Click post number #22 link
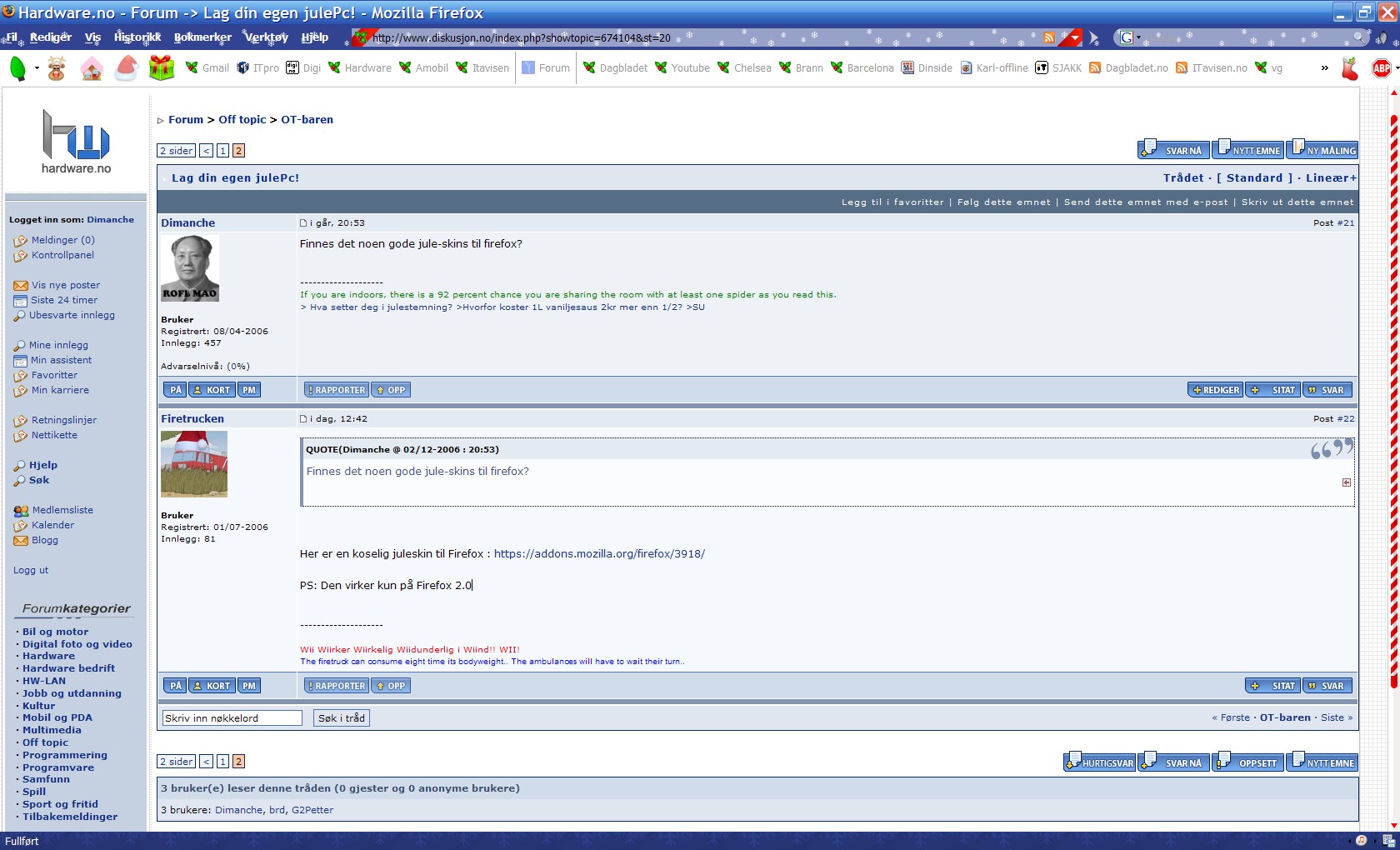 click(x=1346, y=418)
